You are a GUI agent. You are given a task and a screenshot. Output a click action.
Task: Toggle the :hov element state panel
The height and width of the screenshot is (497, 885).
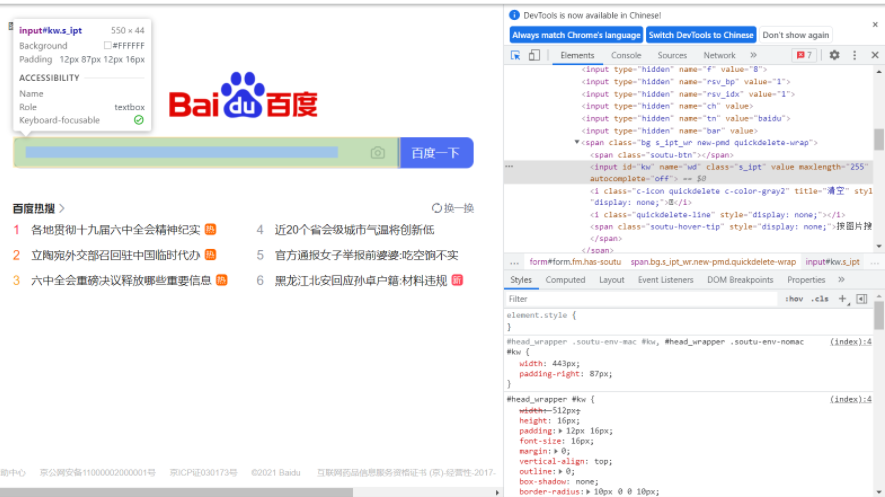pos(794,299)
